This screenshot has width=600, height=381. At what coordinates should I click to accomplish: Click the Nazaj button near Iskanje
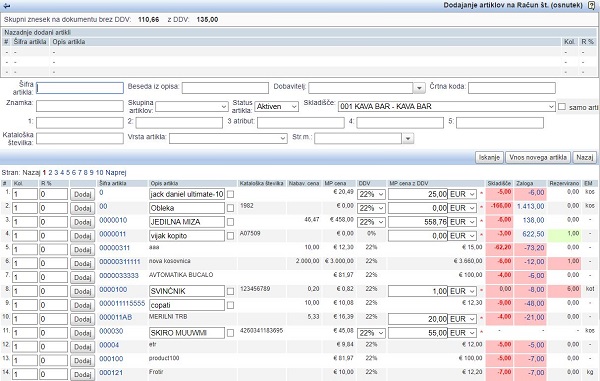pos(584,157)
